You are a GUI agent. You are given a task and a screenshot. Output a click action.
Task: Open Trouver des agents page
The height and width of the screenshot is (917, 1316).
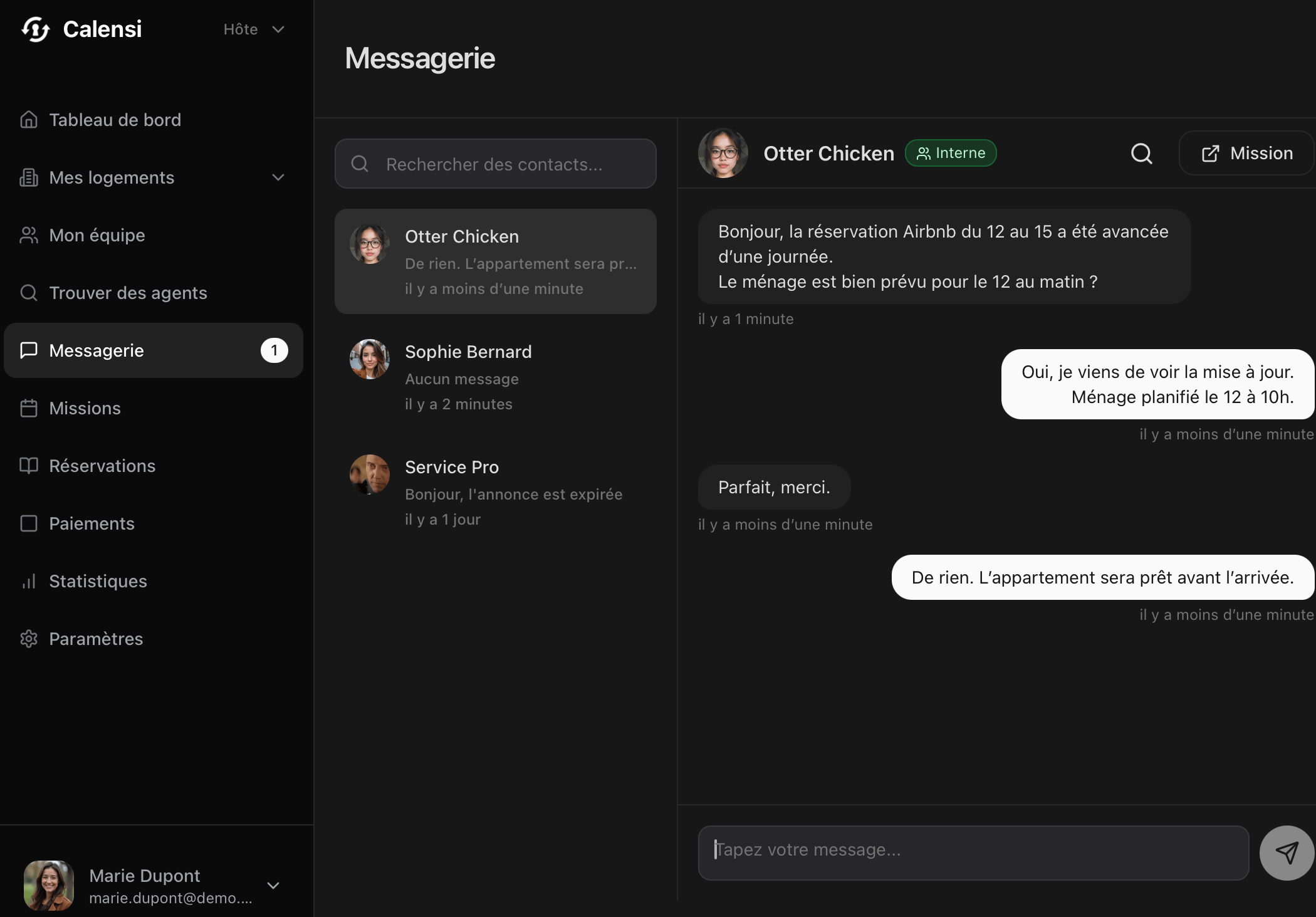click(x=128, y=293)
